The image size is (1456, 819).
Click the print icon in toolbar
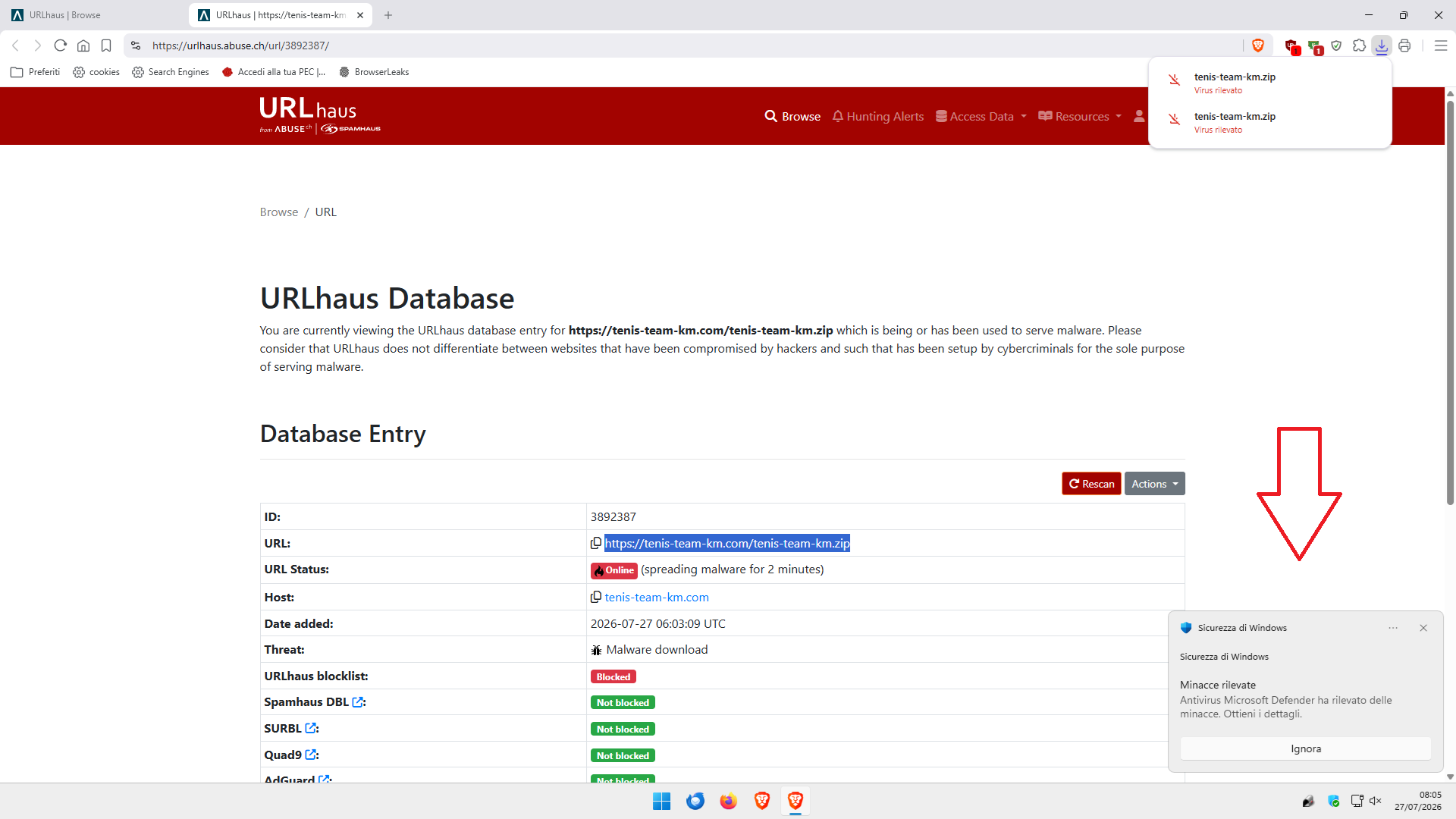pos(1404,45)
